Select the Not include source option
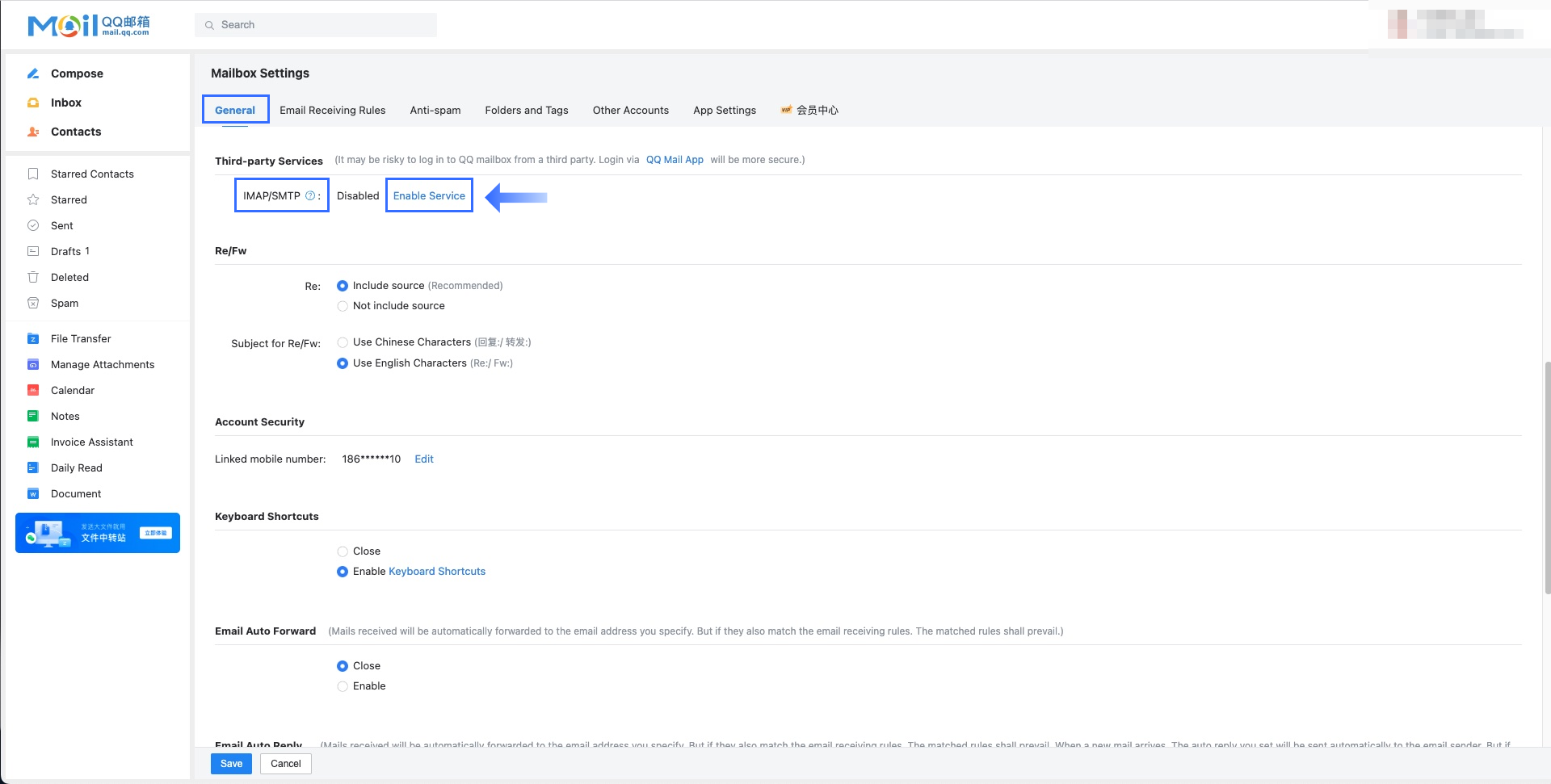Viewport: 1551px width, 784px height. pyautogui.click(x=343, y=306)
